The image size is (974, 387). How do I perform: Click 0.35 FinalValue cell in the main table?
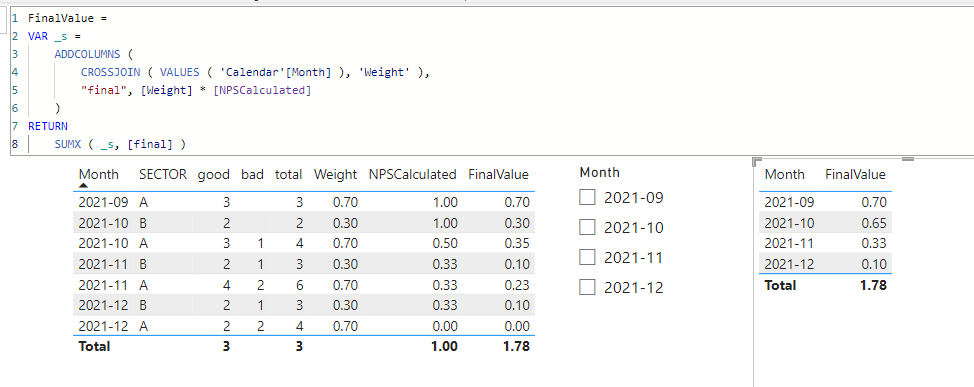pyautogui.click(x=517, y=244)
